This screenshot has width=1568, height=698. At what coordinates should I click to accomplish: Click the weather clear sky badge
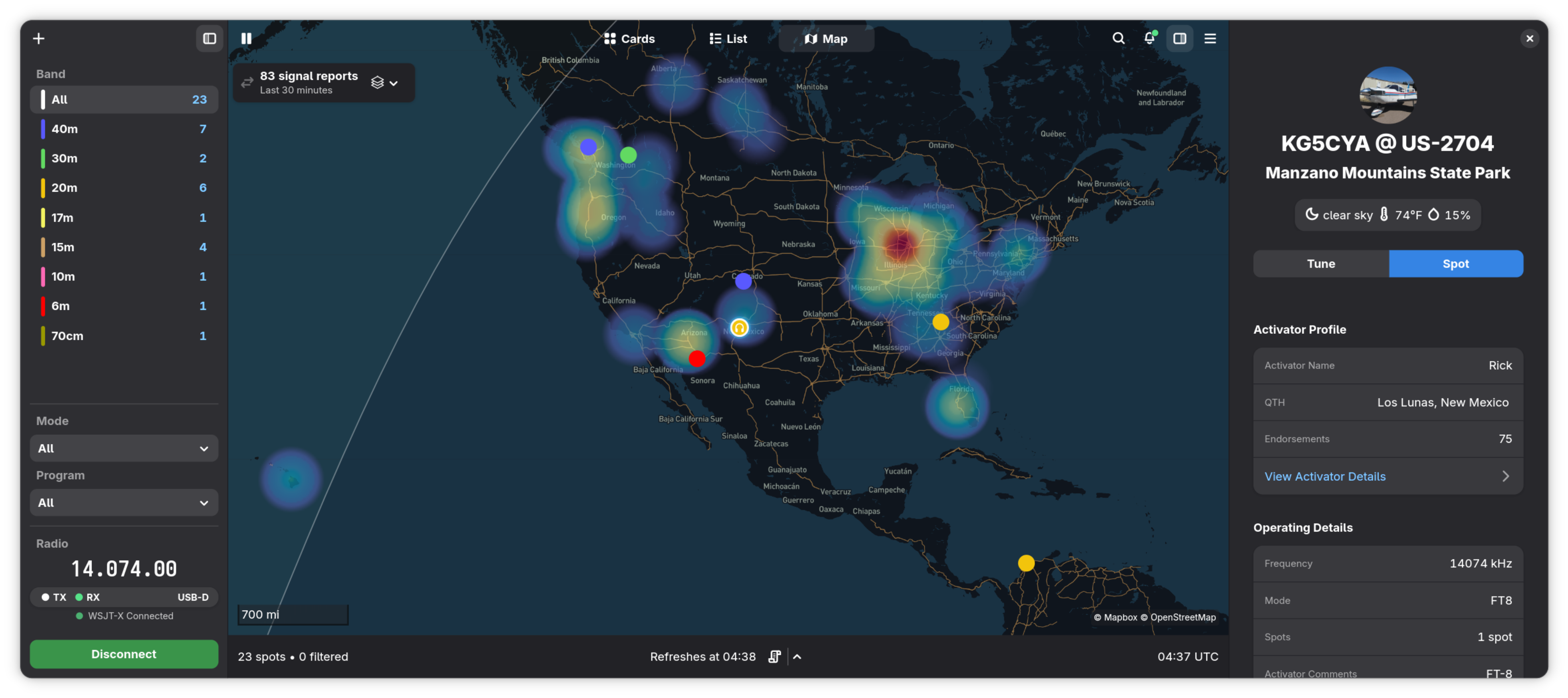click(1388, 215)
